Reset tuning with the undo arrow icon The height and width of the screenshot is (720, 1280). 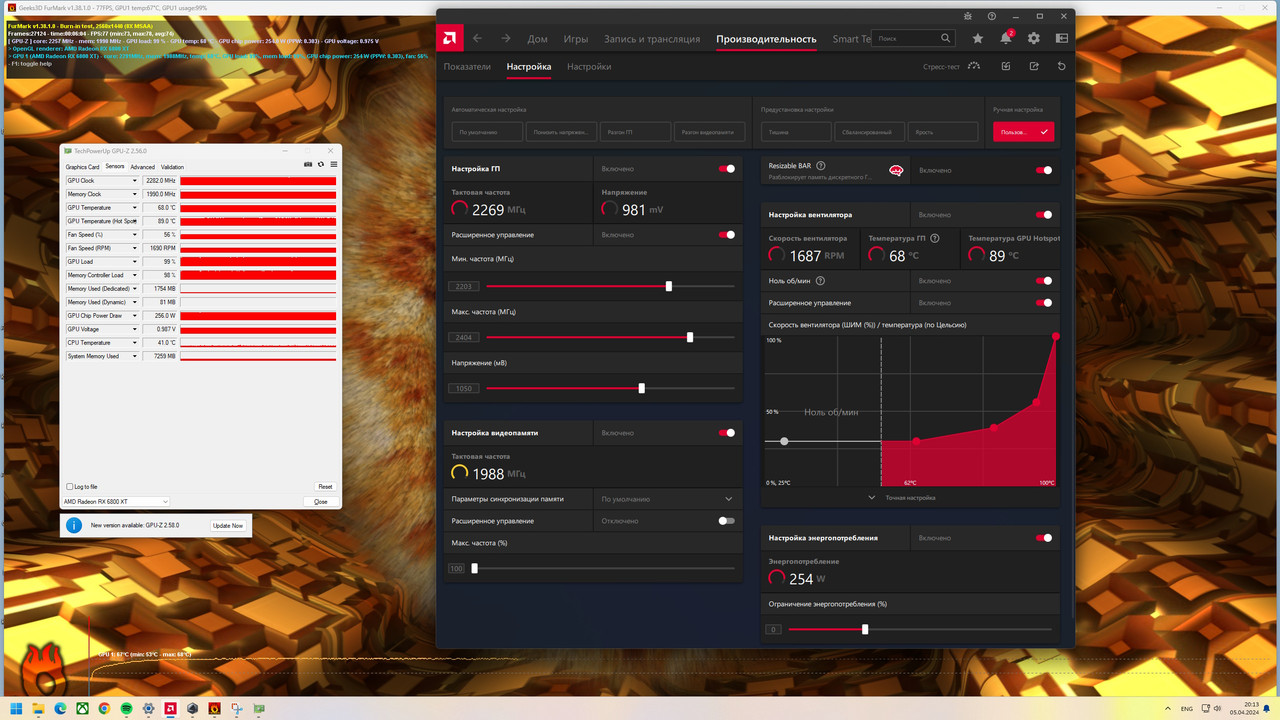click(x=1062, y=66)
